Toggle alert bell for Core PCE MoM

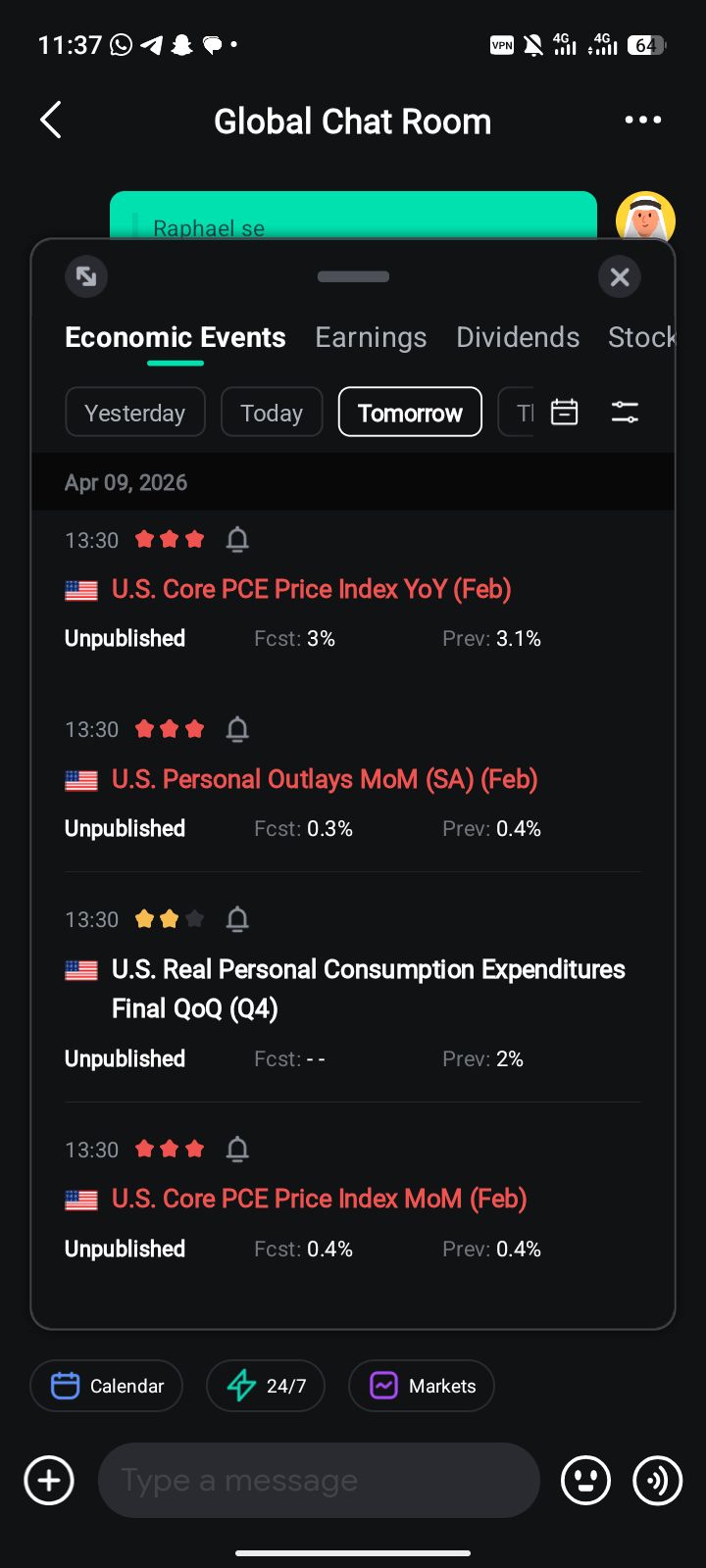pyautogui.click(x=237, y=1149)
